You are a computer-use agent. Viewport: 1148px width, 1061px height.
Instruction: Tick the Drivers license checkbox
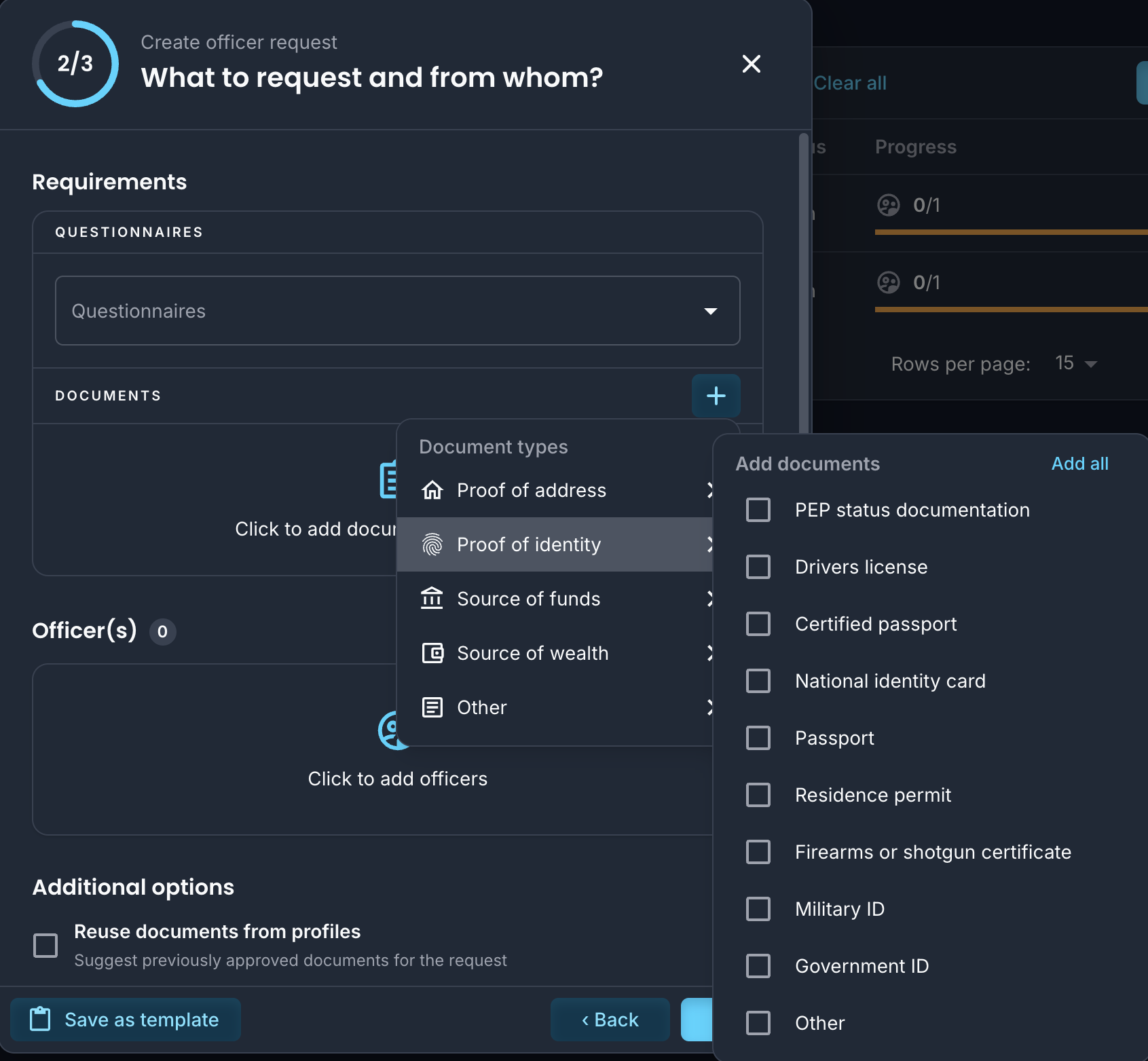(758, 567)
